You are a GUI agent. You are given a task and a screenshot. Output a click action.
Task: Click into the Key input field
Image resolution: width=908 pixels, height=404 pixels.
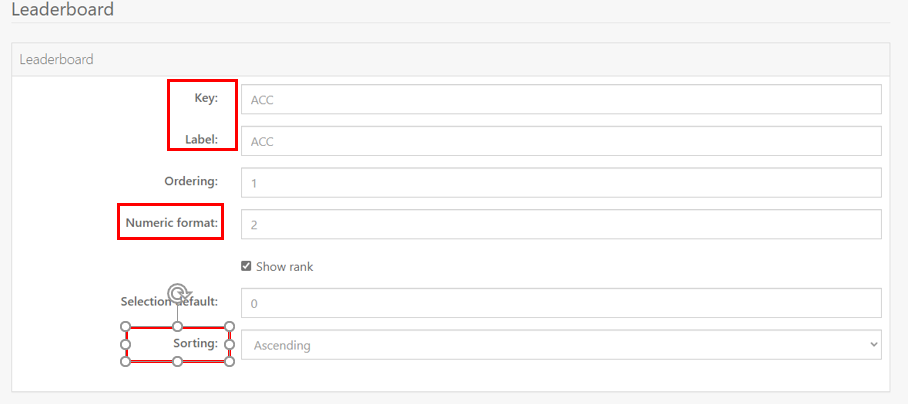[x=561, y=100]
